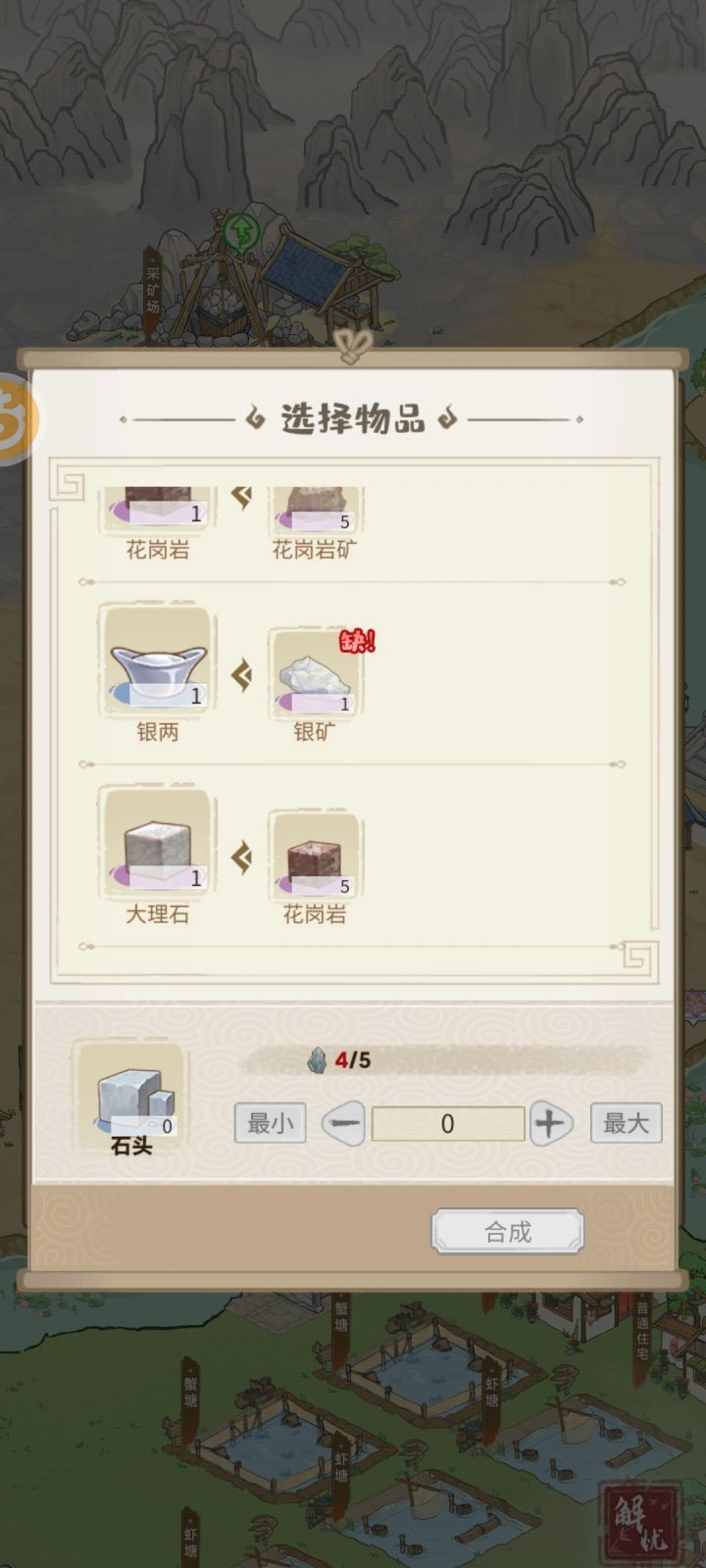Tap the green upgrade arrow above quarry
Screen dimensions: 706x1568
pyautogui.click(x=240, y=232)
